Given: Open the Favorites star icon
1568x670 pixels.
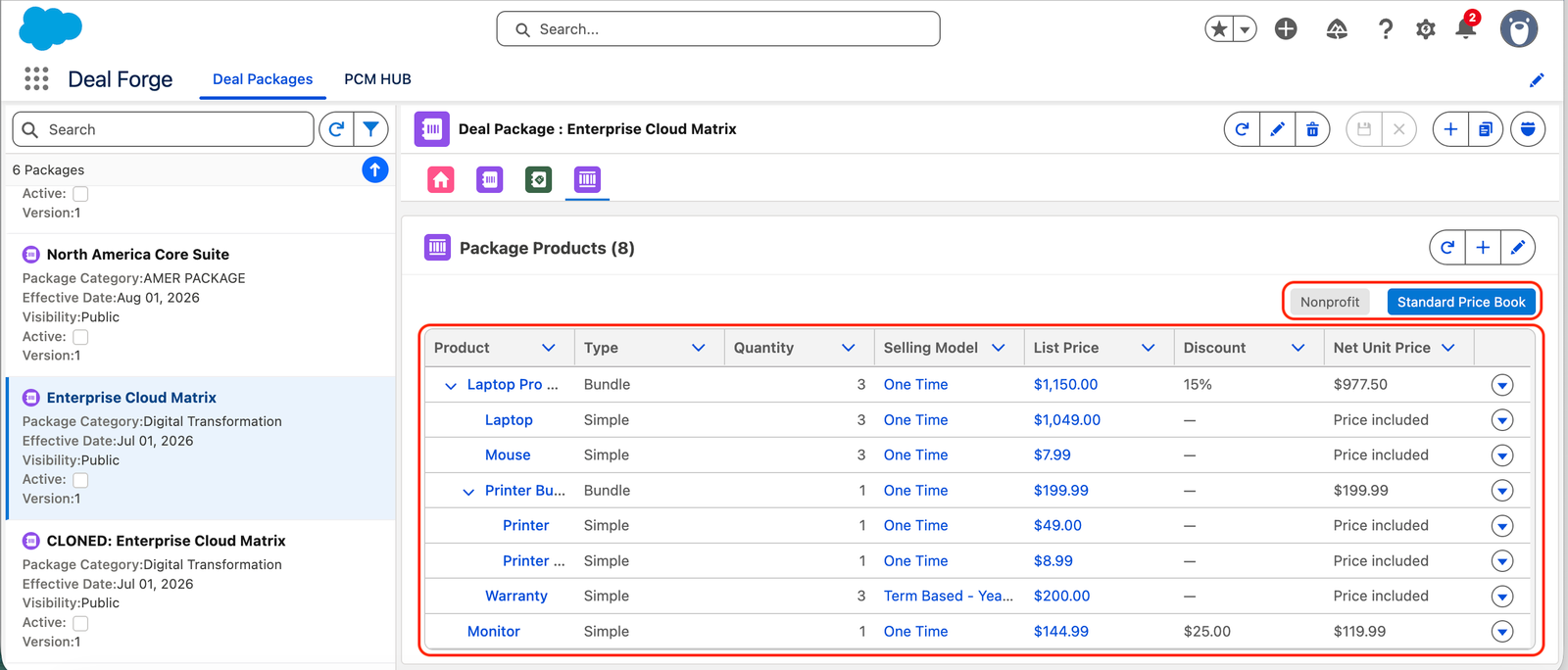Looking at the screenshot, I should pos(1219,29).
